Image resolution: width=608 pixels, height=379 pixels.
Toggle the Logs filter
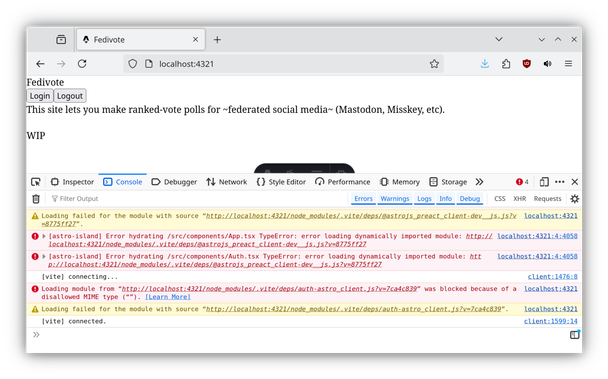(x=424, y=199)
